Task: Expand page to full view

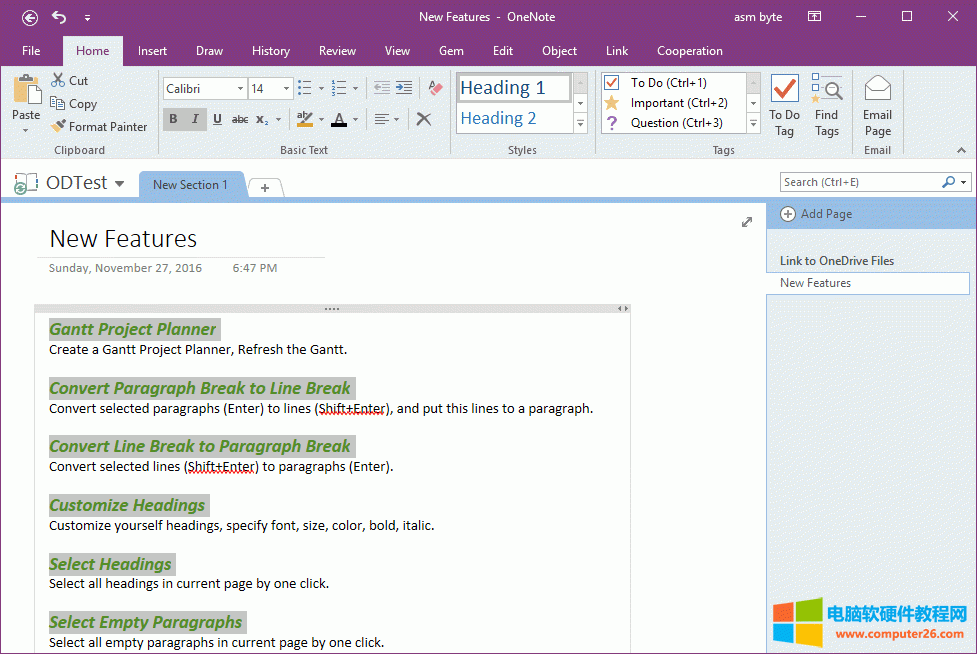Action: pyautogui.click(x=746, y=222)
